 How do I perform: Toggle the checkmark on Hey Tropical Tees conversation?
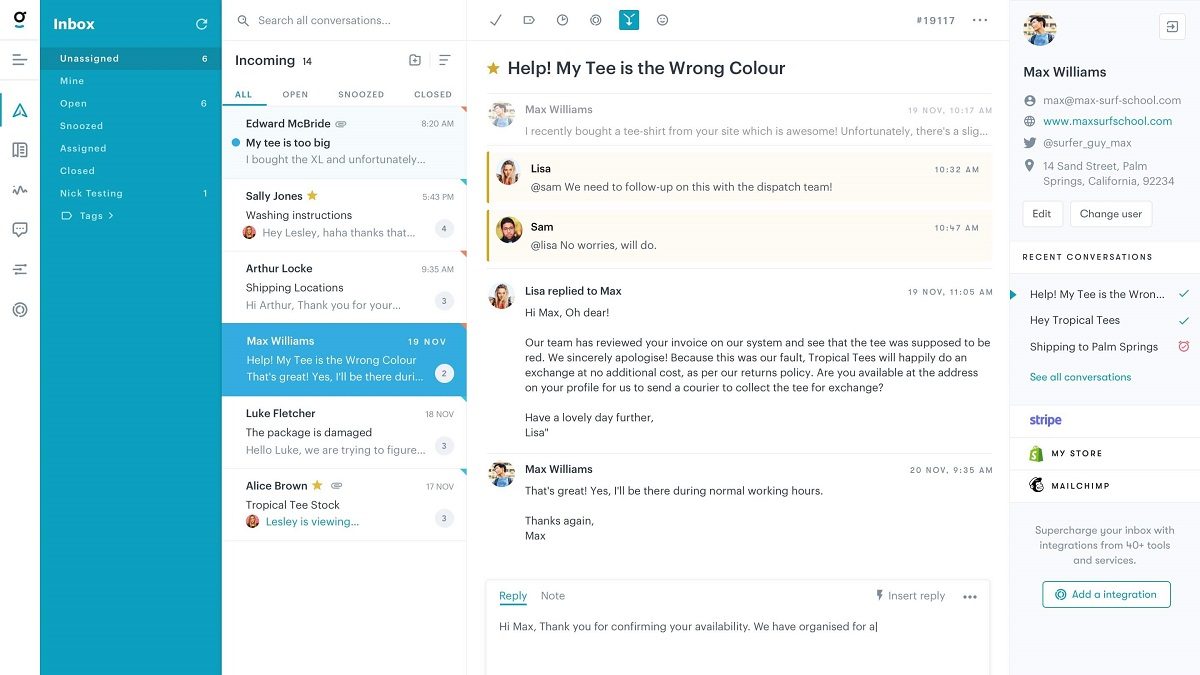tap(1185, 320)
